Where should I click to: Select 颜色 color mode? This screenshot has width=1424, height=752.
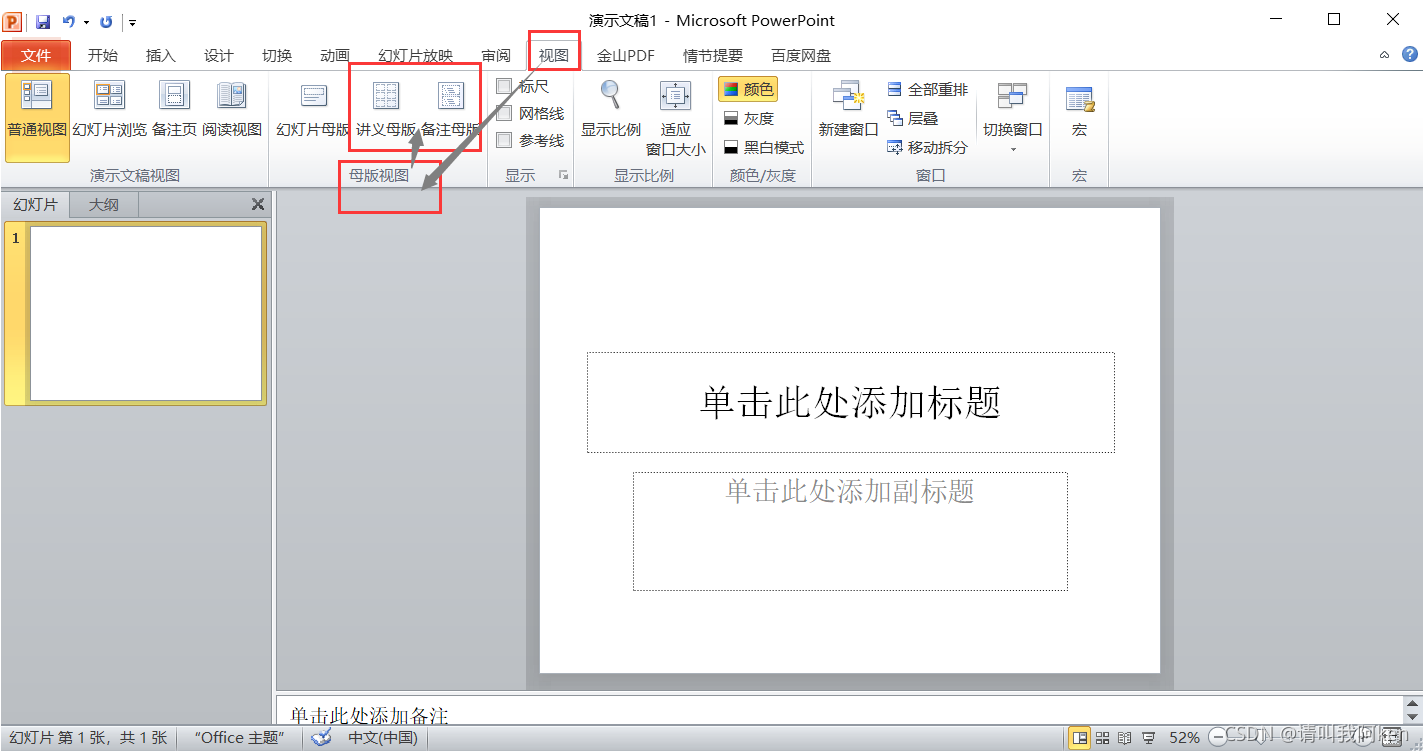[x=748, y=90]
